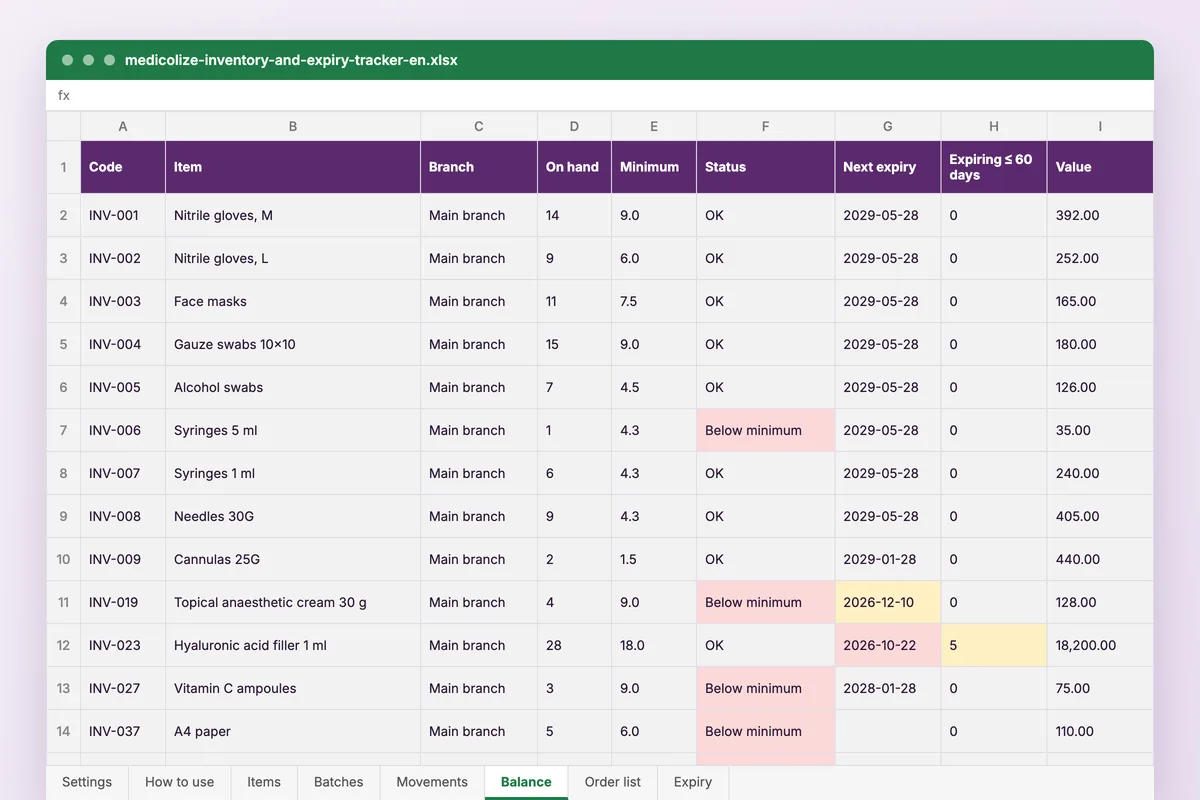Select column D header
Screen dimensions: 1200x800
[x=574, y=126]
